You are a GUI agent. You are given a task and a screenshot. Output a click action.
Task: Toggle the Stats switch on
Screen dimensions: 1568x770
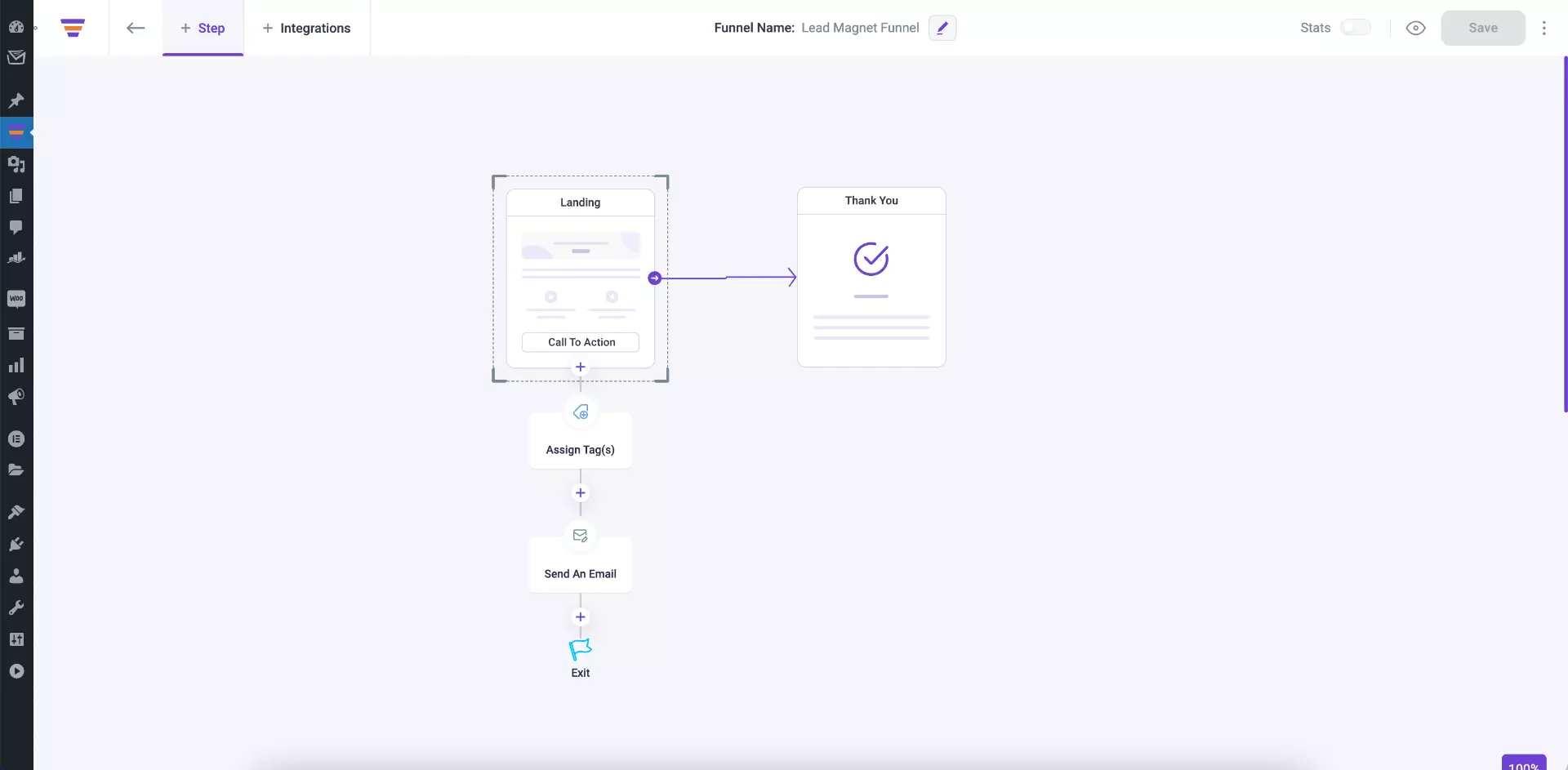[x=1356, y=28]
